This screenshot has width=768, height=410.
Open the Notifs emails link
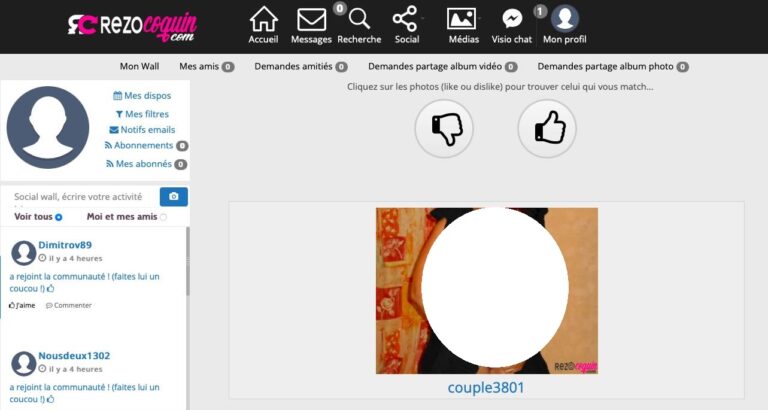point(142,130)
